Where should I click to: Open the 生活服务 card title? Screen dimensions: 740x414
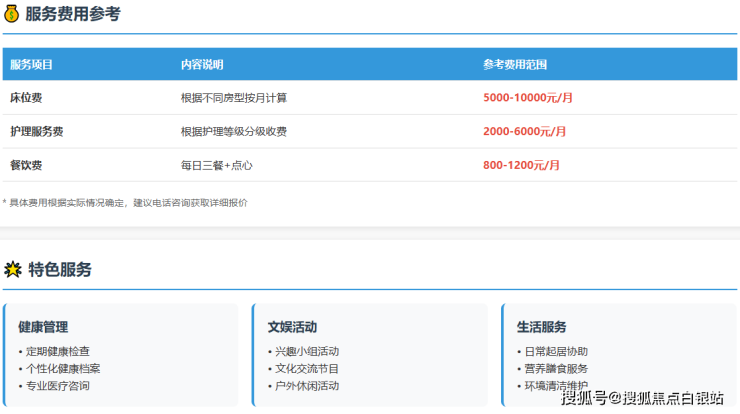pos(541,327)
